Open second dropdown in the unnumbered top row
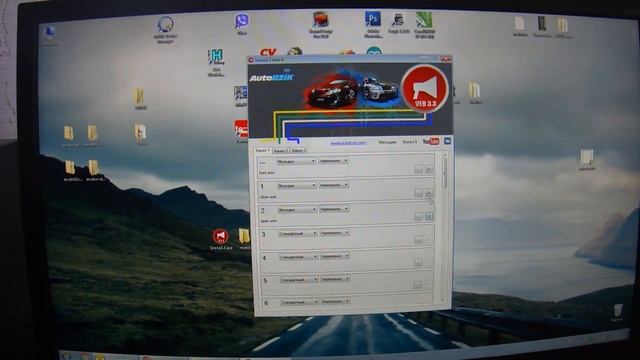 click(333, 161)
